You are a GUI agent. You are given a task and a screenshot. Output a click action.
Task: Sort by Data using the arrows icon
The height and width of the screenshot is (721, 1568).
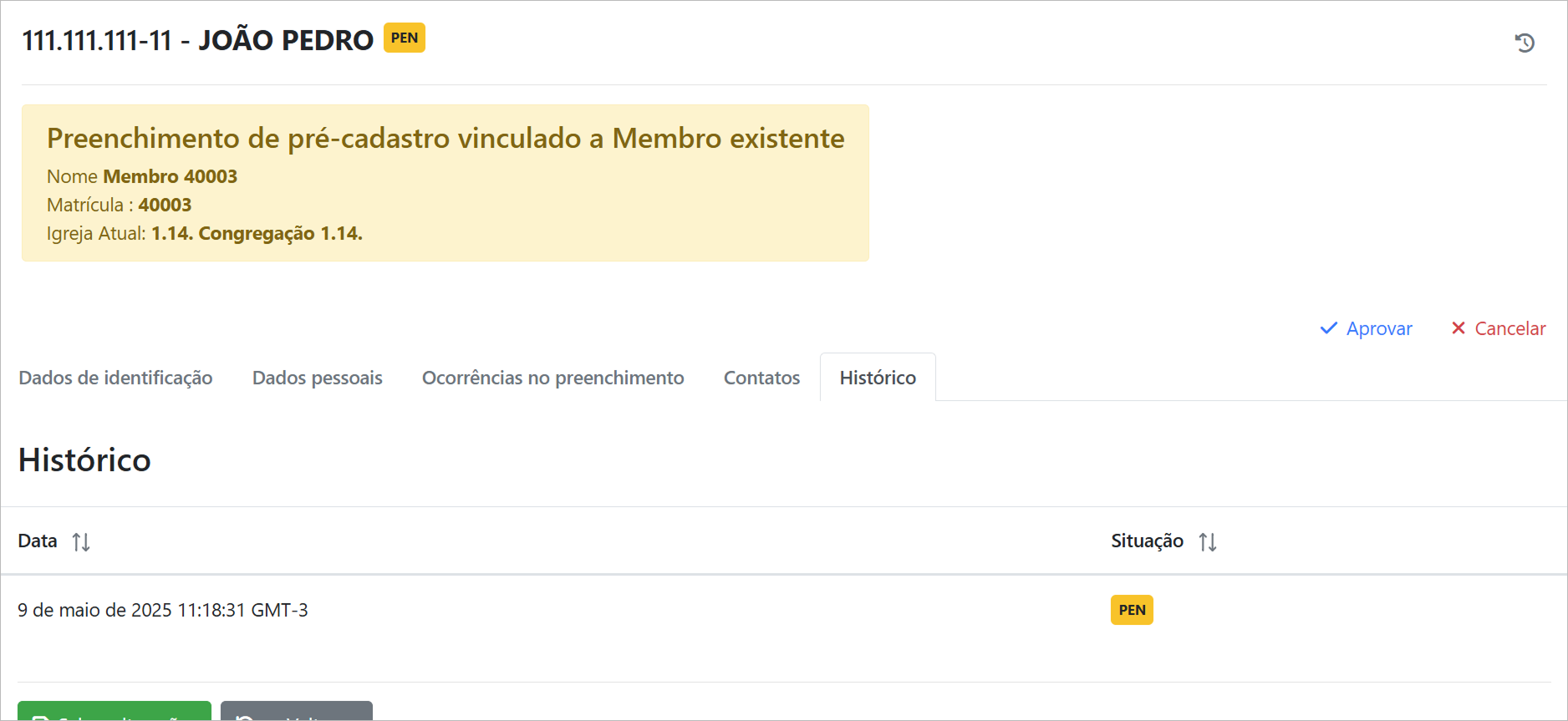click(81, 542)
